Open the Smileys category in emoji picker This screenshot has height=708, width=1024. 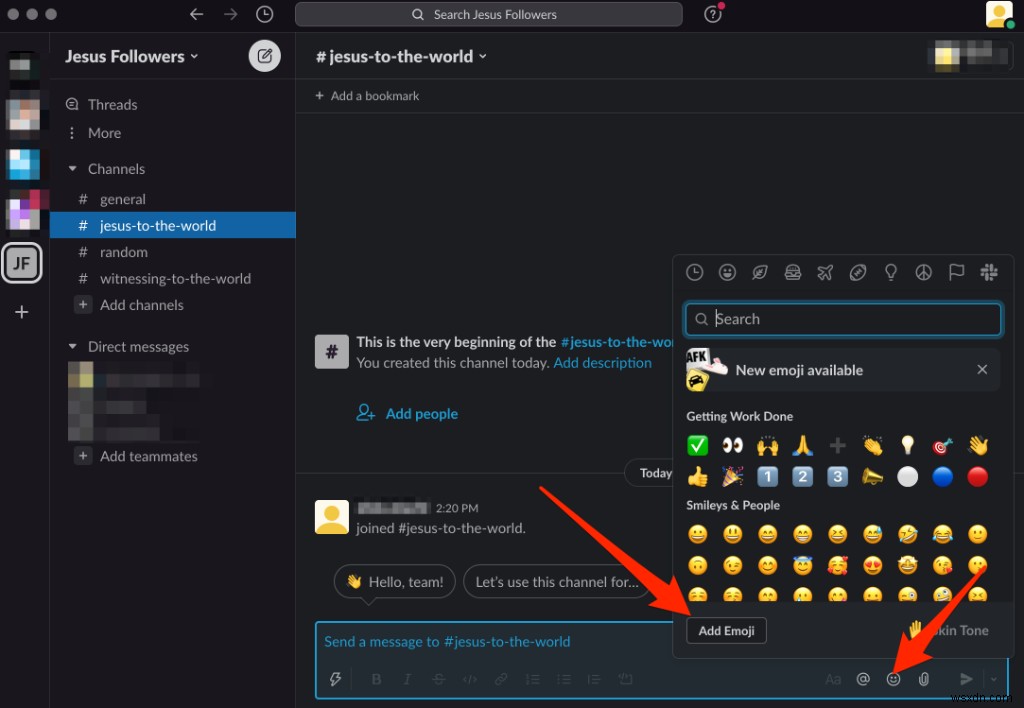pyautogui.click(x=727, y=272)
